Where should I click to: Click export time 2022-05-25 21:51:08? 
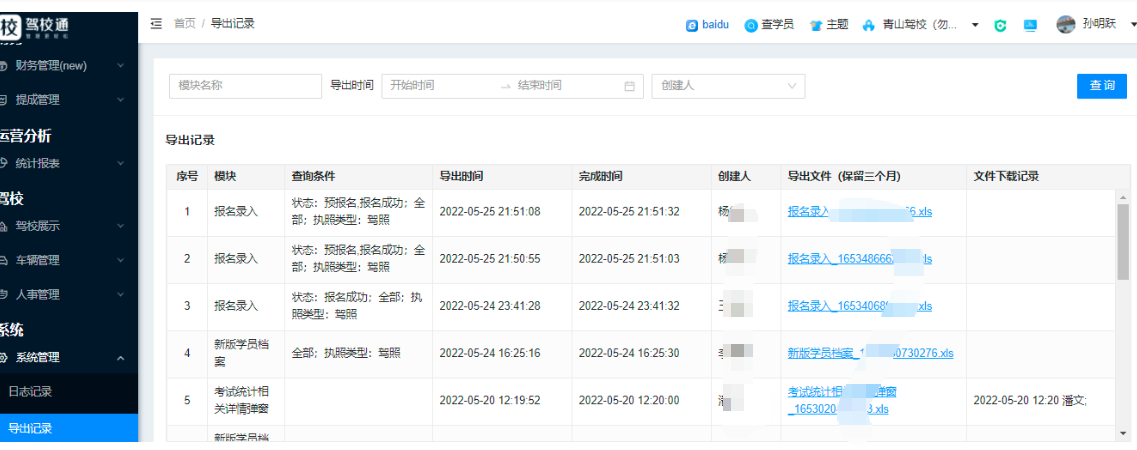point(490,212)
